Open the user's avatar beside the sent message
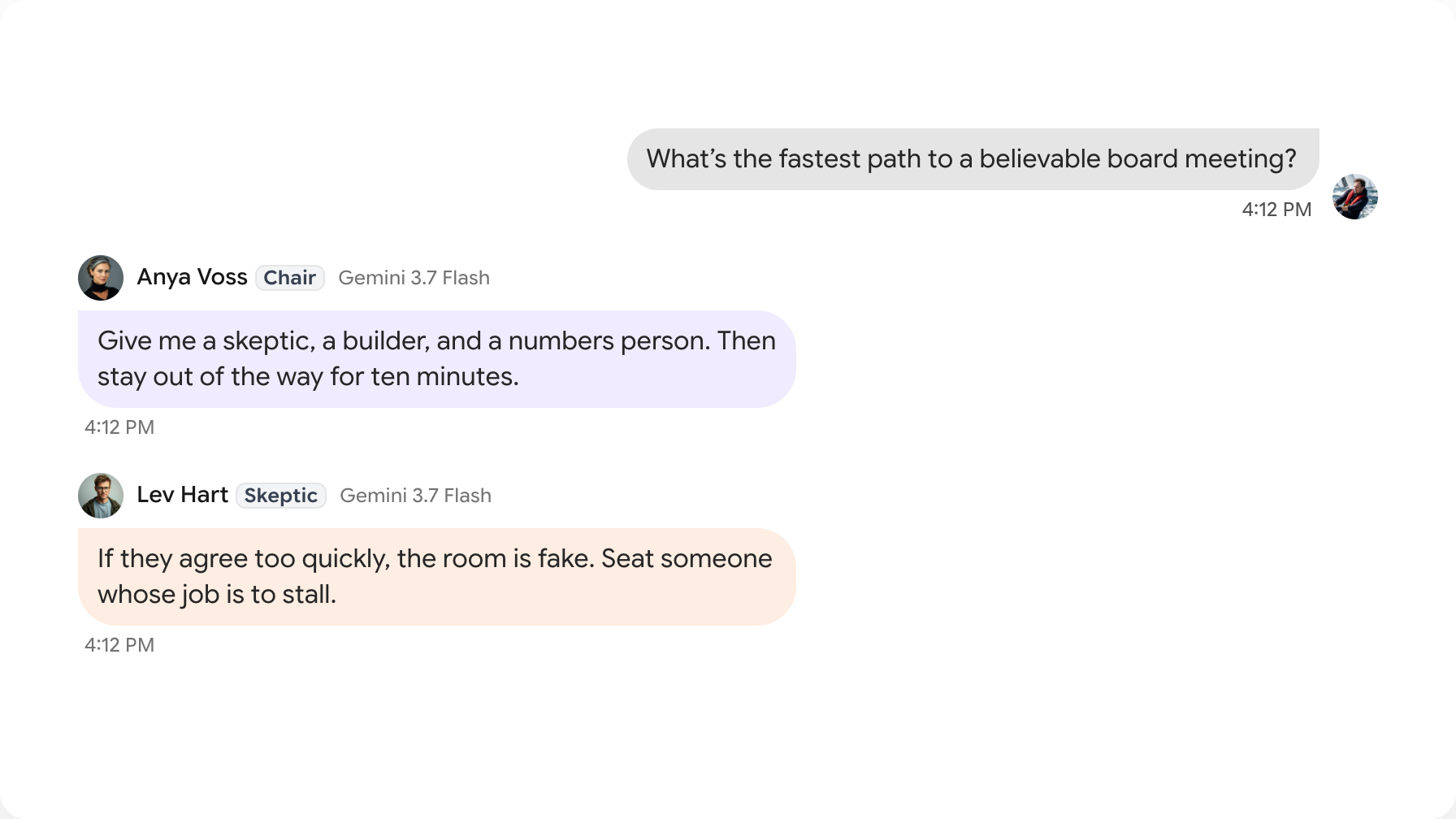This screenshot has width=1456, height=819. click(x=1355, y=197)
